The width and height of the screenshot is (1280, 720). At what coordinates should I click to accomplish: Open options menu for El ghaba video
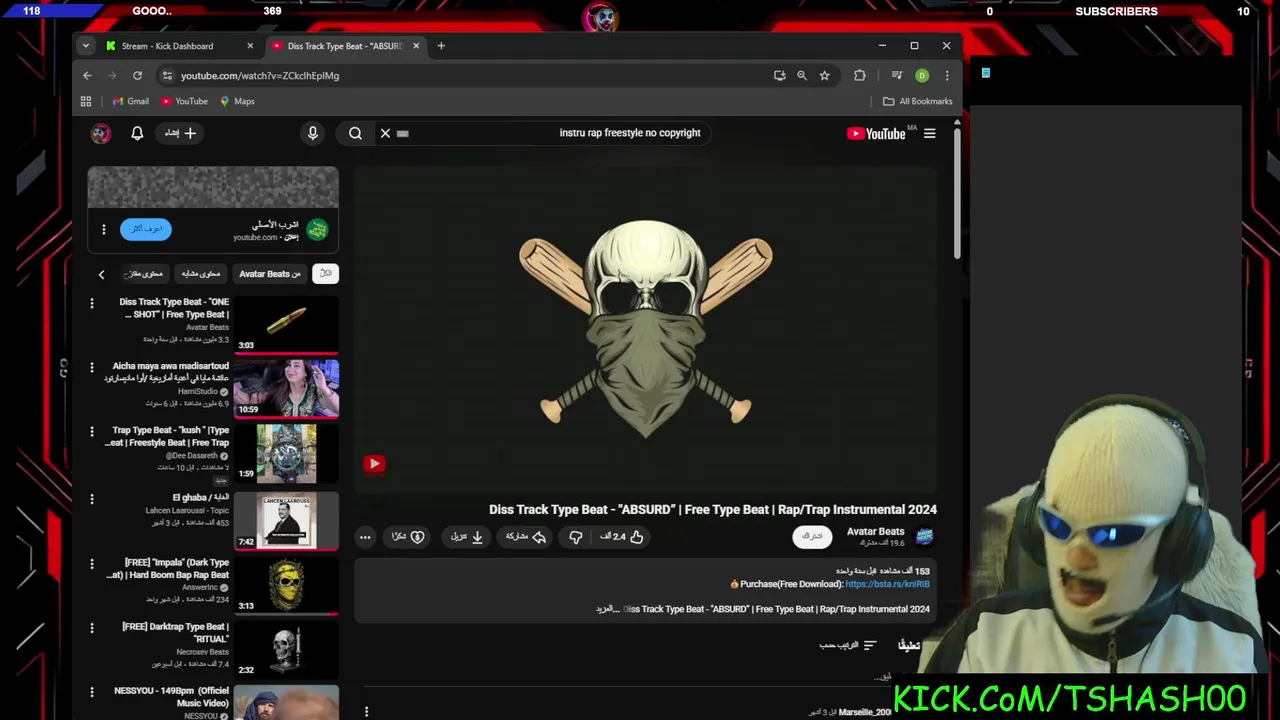92,498
